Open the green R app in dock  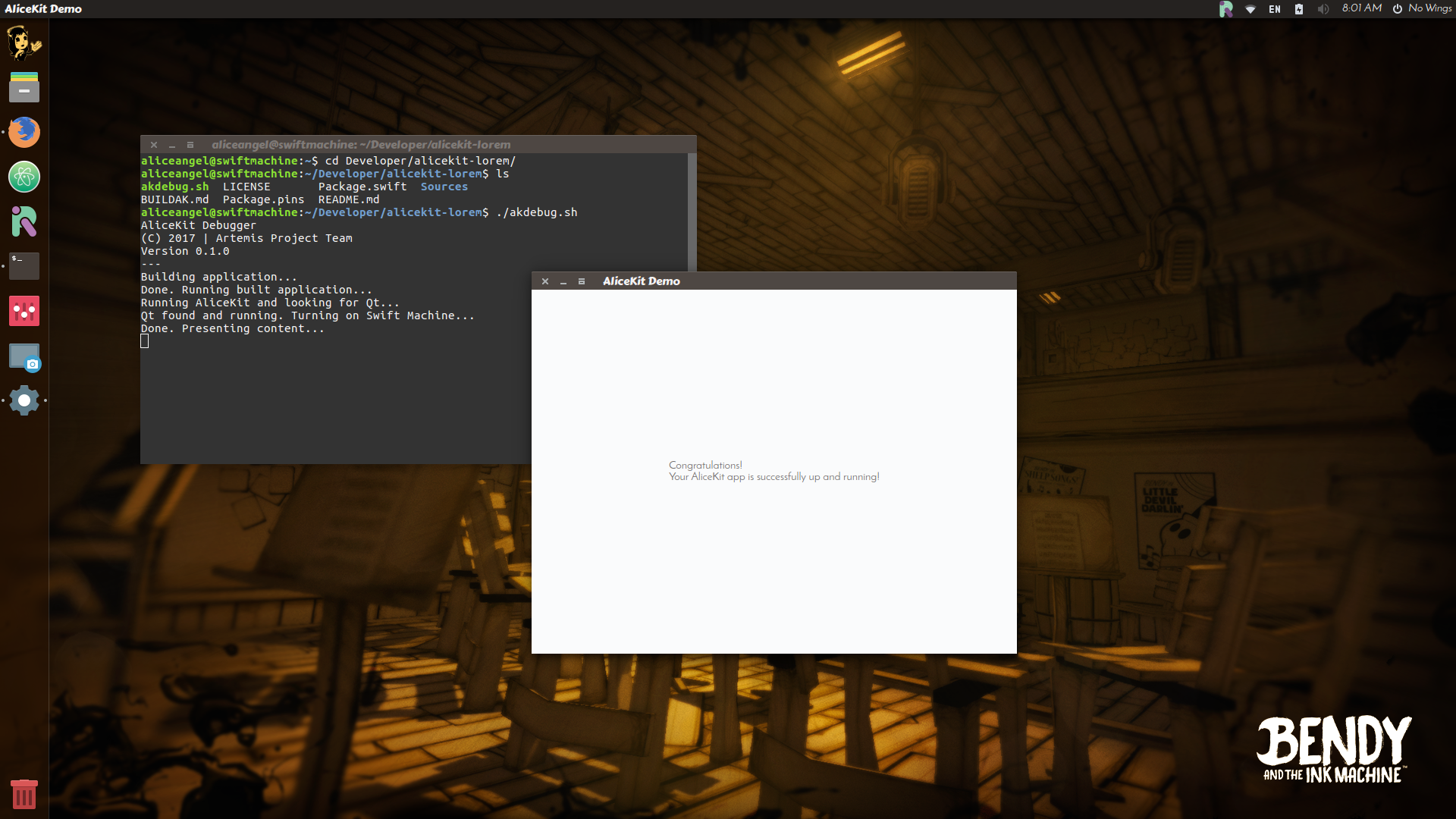click(x=24, y=221)
